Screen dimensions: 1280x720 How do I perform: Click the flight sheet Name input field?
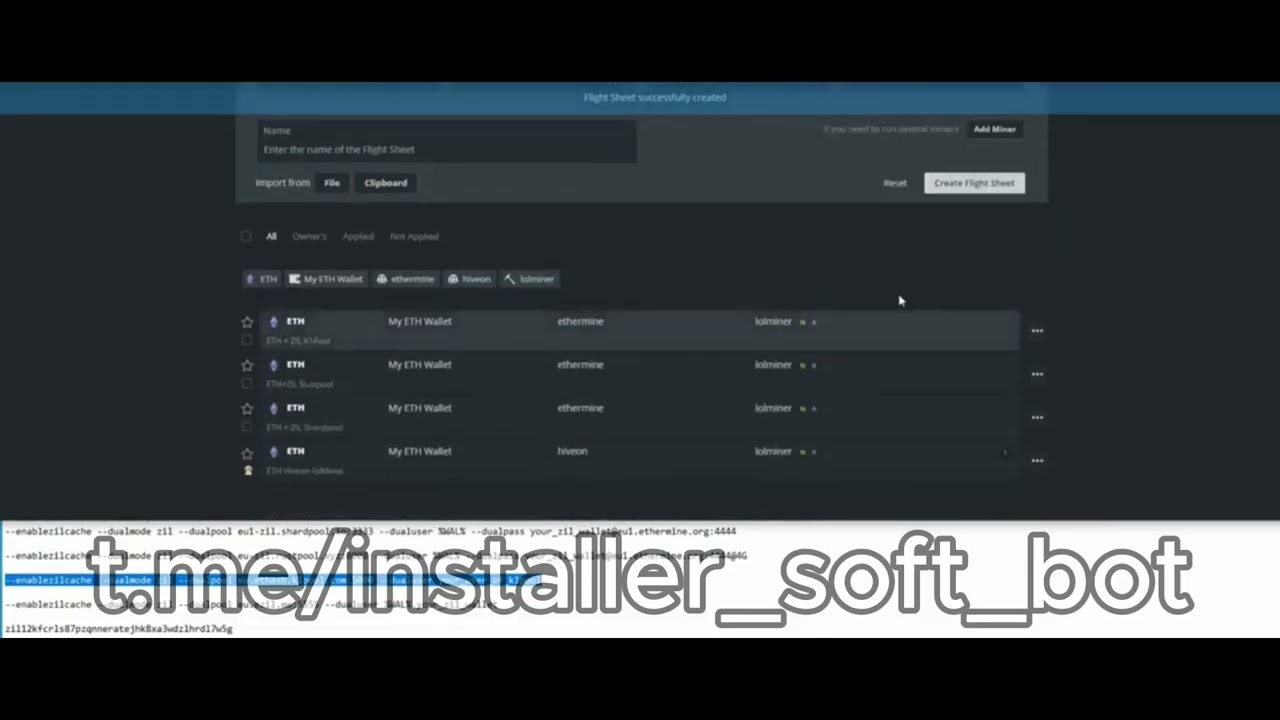pyautogui.click(x=447, y=141)
